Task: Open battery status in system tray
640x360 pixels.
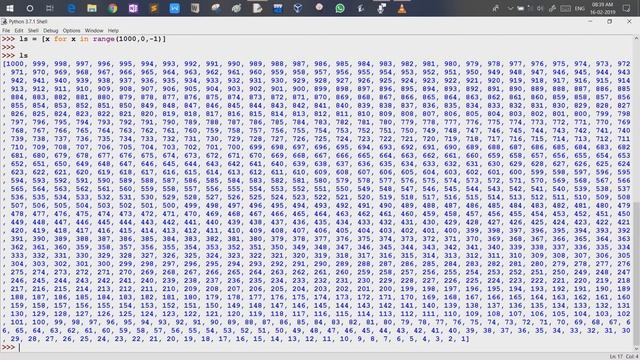Action: [520, 8]
